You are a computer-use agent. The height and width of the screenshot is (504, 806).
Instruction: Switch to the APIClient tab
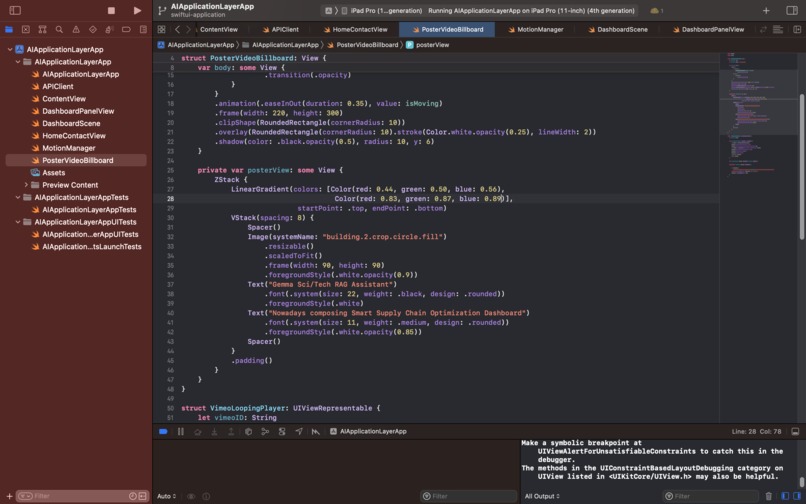pos(280,29)
